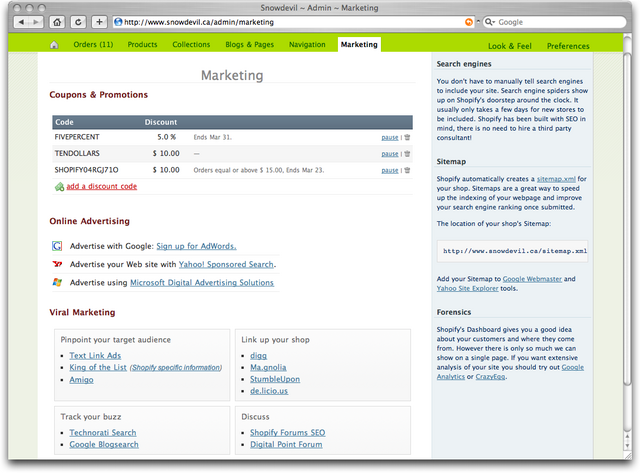Screen dimensions: 640x473
Task: Go to the shop admin home icon
Action: point(54,45)
